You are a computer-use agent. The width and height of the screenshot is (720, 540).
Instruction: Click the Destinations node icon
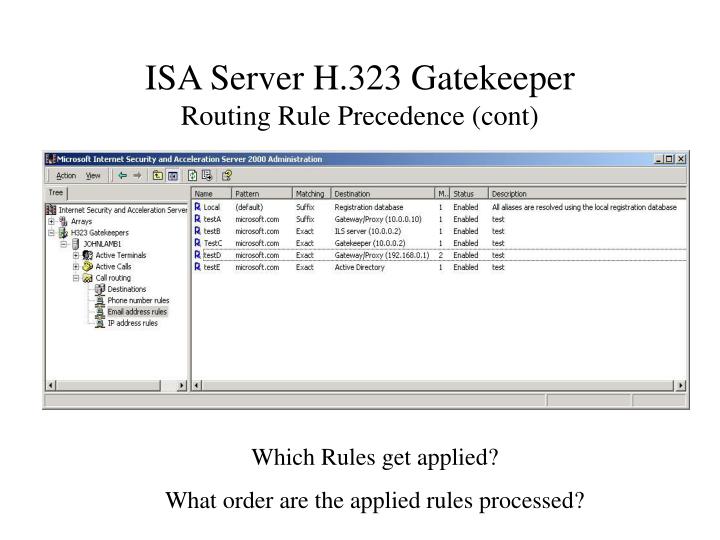pyautogui.click(x=100, y=289)
